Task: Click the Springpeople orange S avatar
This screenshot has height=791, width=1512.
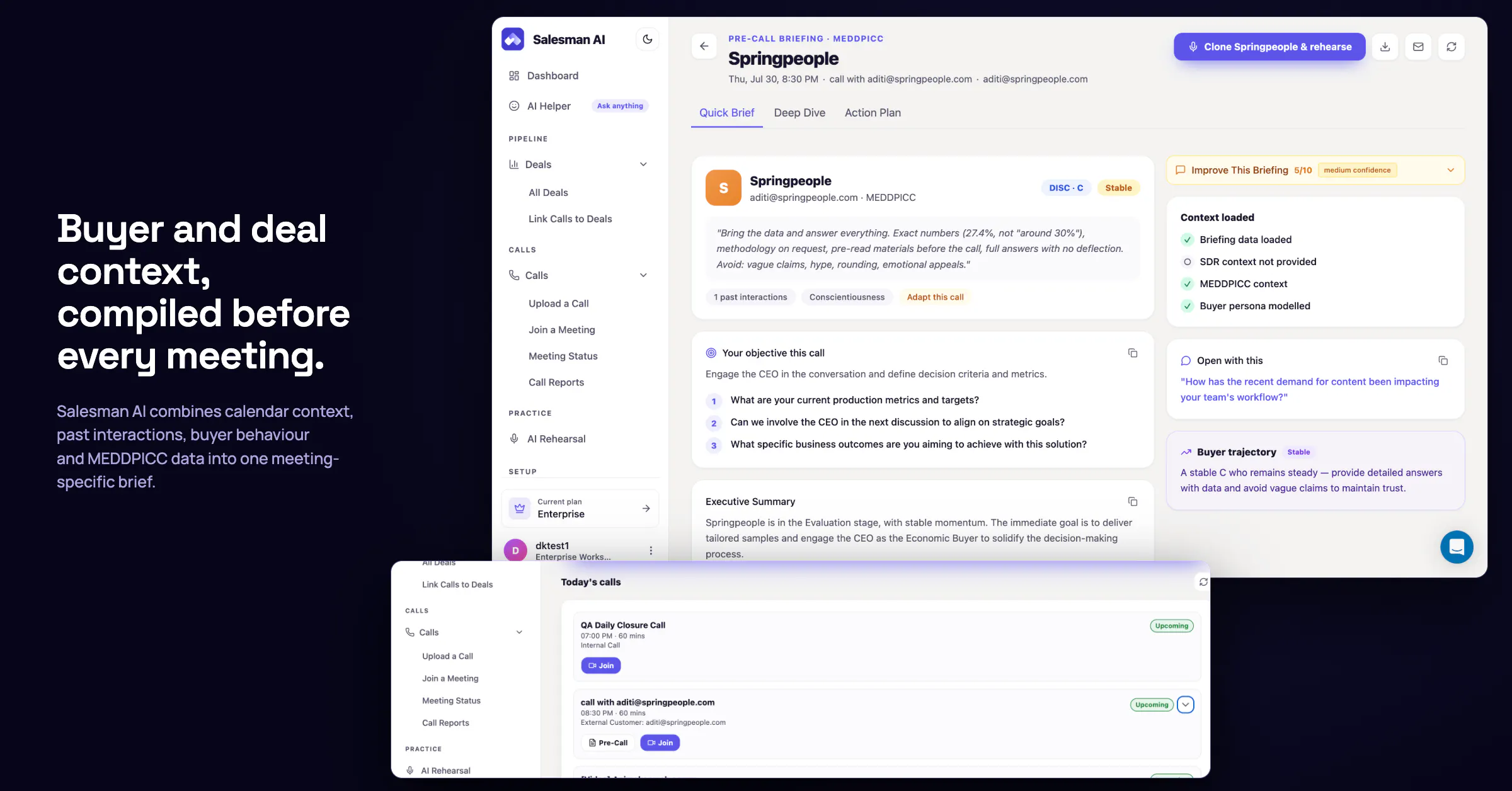Action: [x=723, y=188]
